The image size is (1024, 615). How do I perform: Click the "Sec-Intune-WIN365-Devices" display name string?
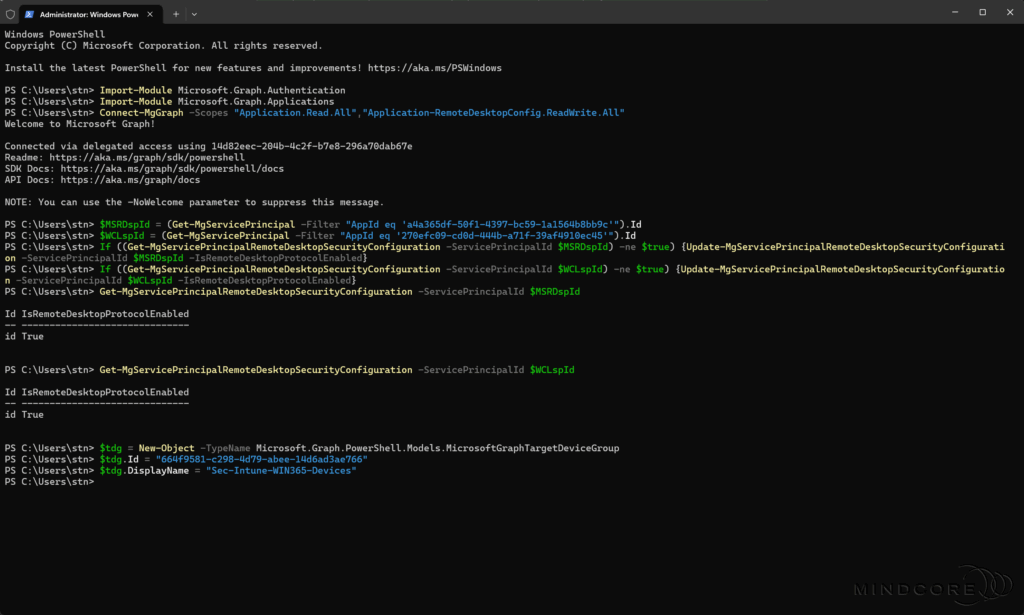[281, 470]
